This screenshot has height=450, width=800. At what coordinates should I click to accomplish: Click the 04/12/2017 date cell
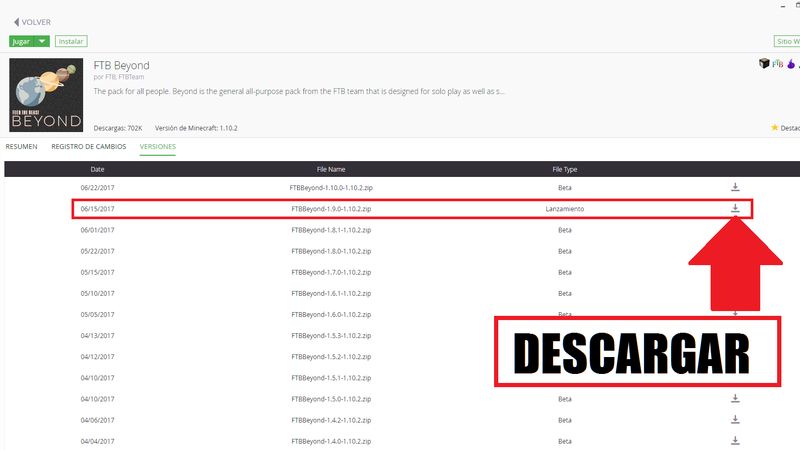click(x=97, y=357)
